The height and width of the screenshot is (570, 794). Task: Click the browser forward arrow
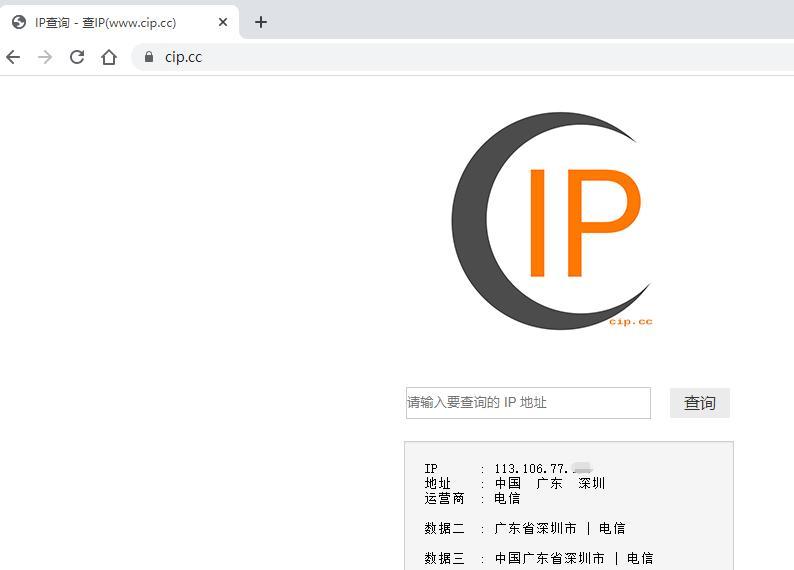[x=45, y=57]
